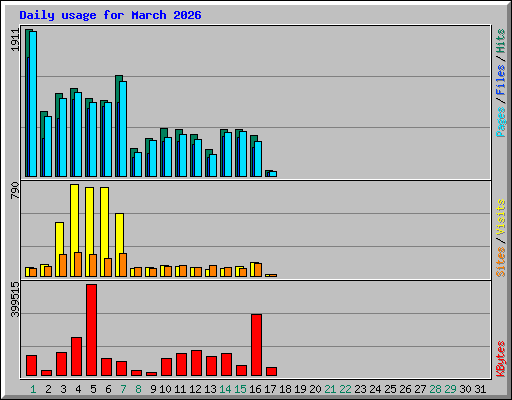The height and width of the screenshot is (400, 512).
Task: Click the red KBytes bar for day 12
Action: (x=196, y=363)
